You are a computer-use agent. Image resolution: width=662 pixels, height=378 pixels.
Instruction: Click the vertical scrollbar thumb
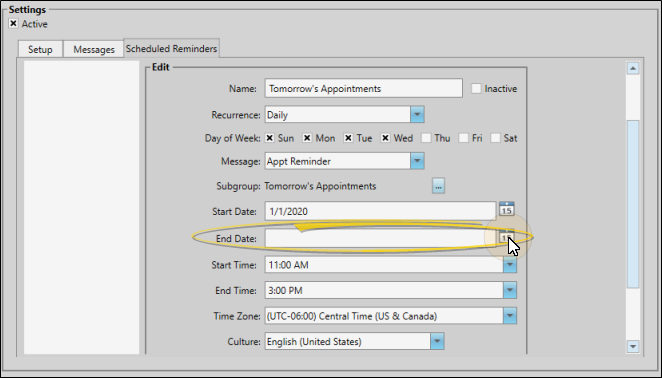[x=632, y=204]
